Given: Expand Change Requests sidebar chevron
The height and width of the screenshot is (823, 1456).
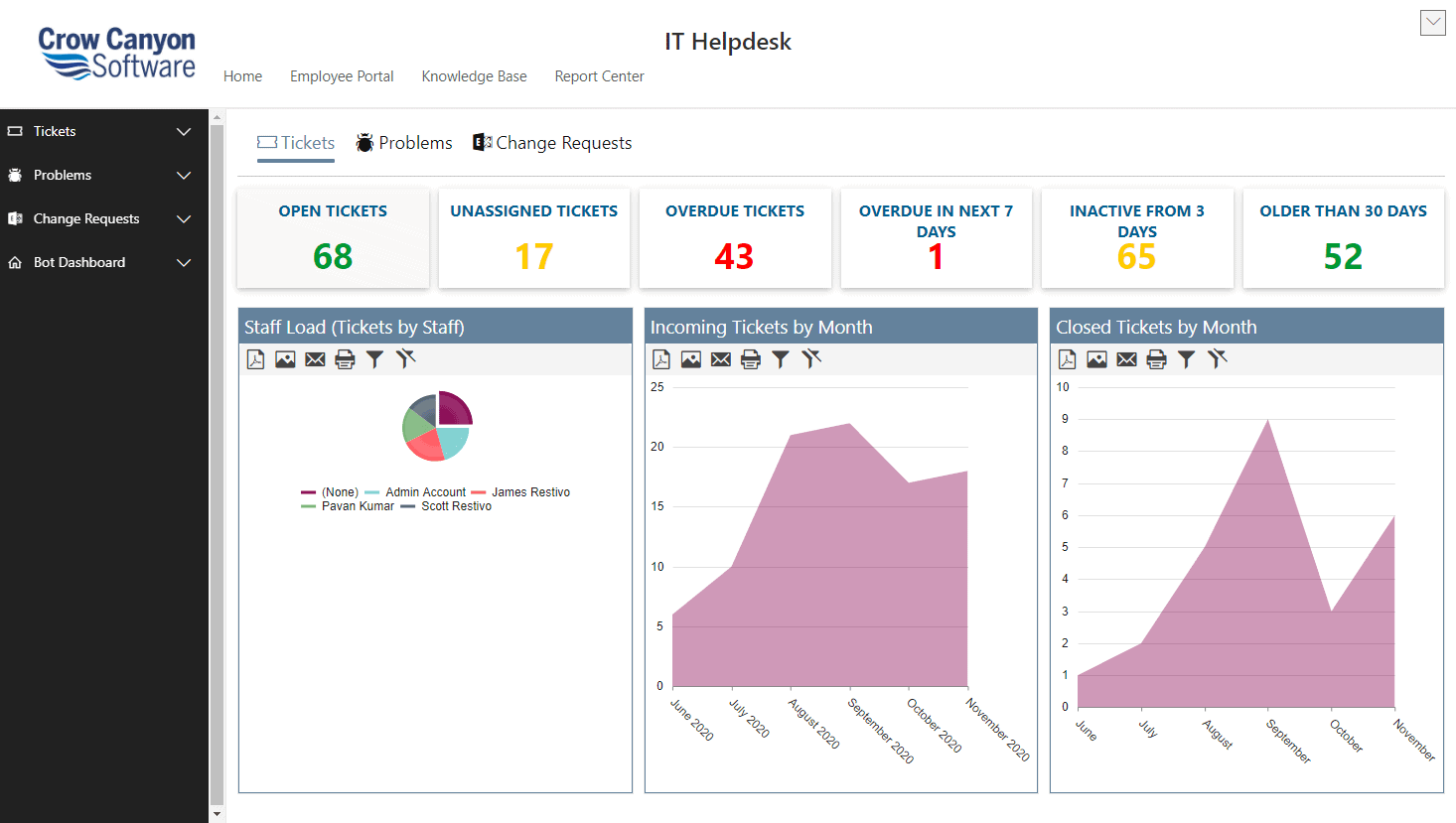Looking at the screenshot, I should 184,218.
